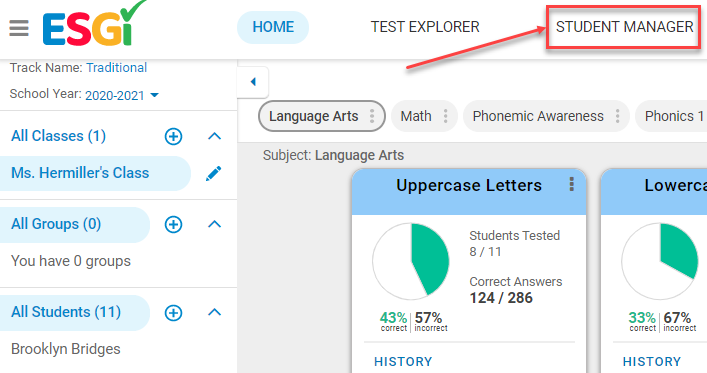The height and width of the screenshot is (373, 707).
Task: Edit Ms. Hermiller's Class with pencil icon
Action: (x=214, y=174)
